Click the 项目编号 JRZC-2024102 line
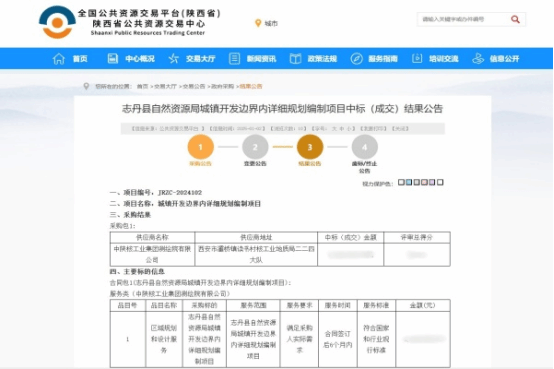 (156, 193)
